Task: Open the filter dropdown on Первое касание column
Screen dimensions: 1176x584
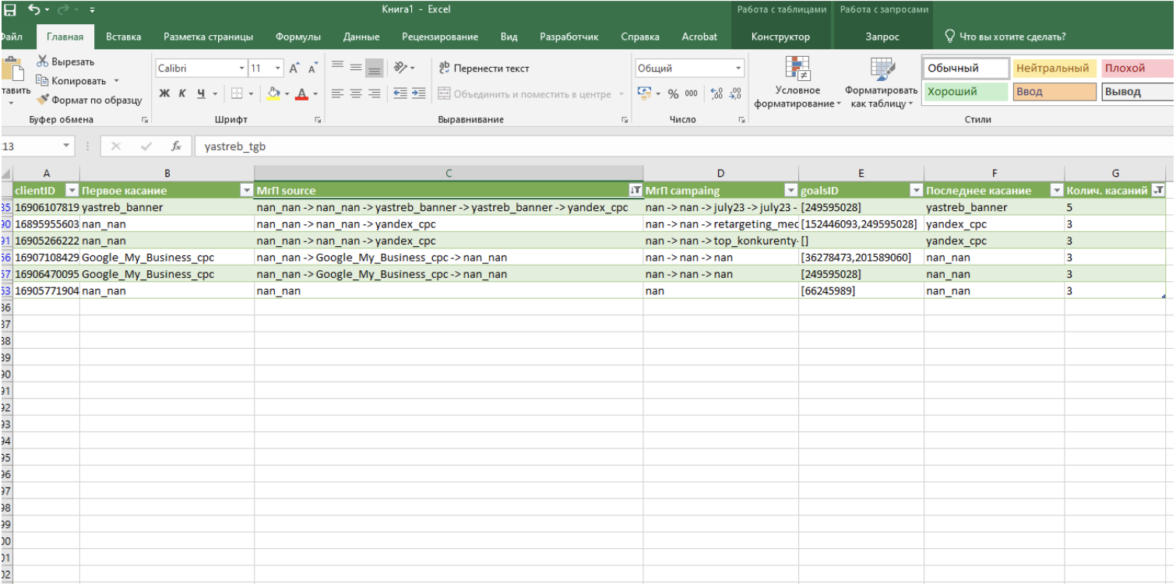Action: 246,190
